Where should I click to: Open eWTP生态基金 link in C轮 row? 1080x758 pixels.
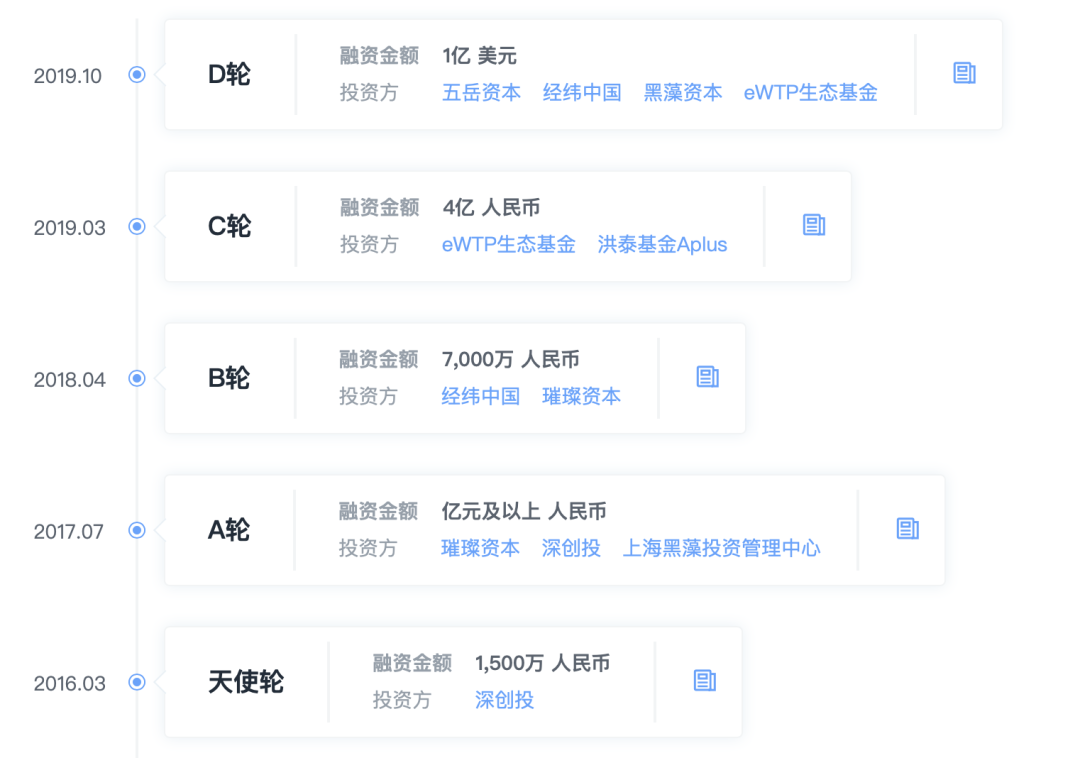tap(508, 245)
